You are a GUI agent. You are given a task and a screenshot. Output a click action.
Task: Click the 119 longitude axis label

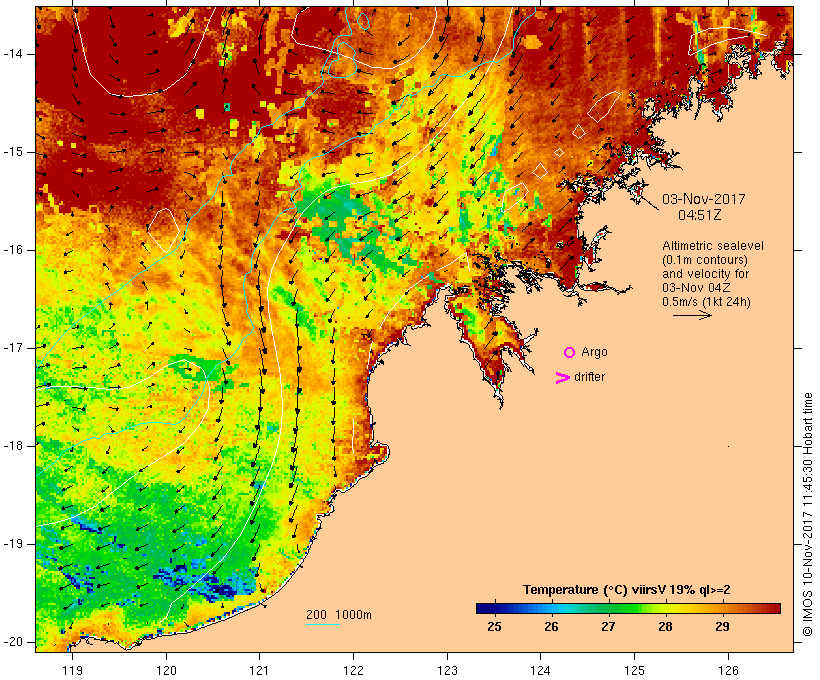(x=72, y=670)
